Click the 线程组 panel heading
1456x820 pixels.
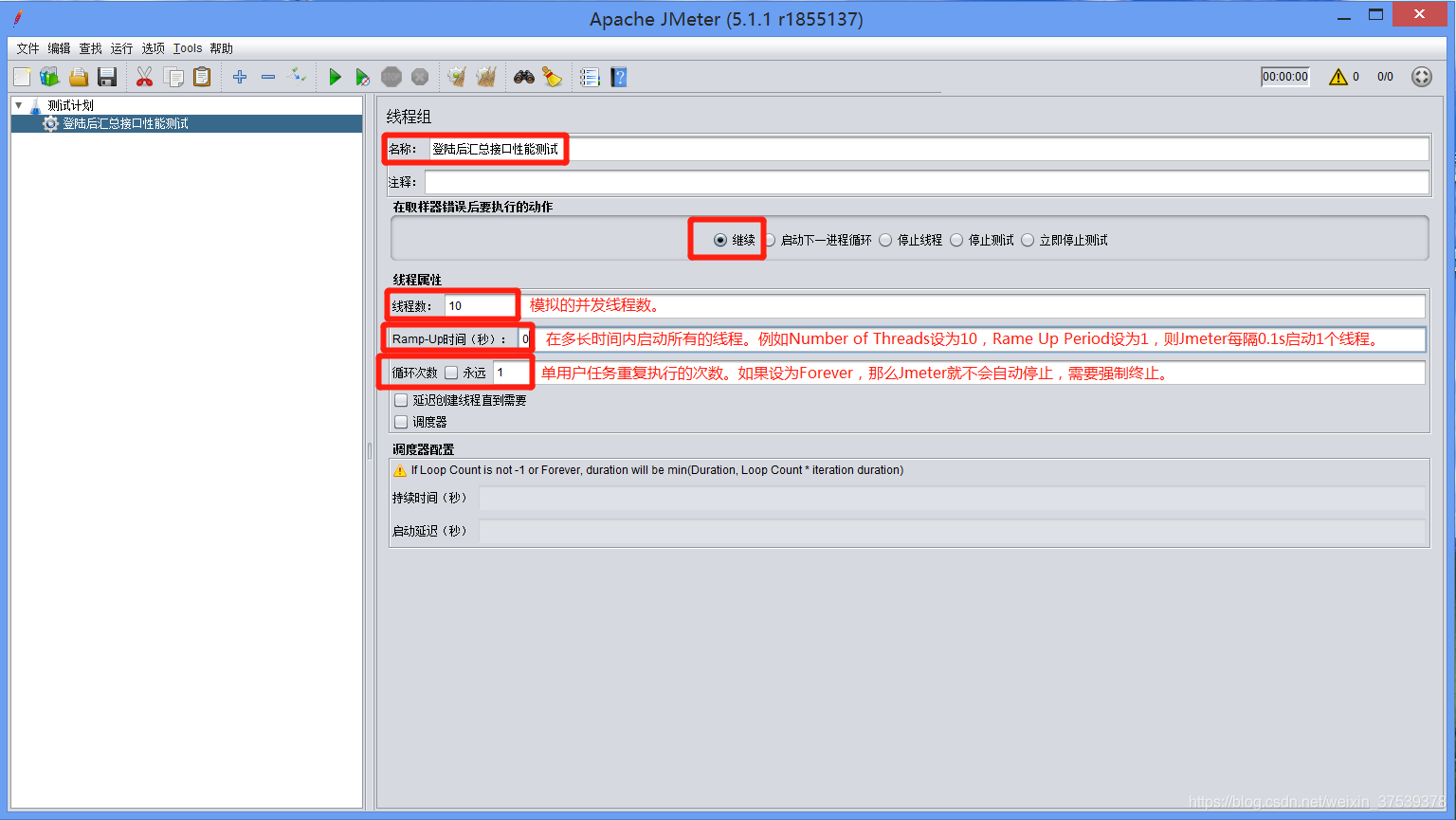pyautogui.click(x=409, y=117)
